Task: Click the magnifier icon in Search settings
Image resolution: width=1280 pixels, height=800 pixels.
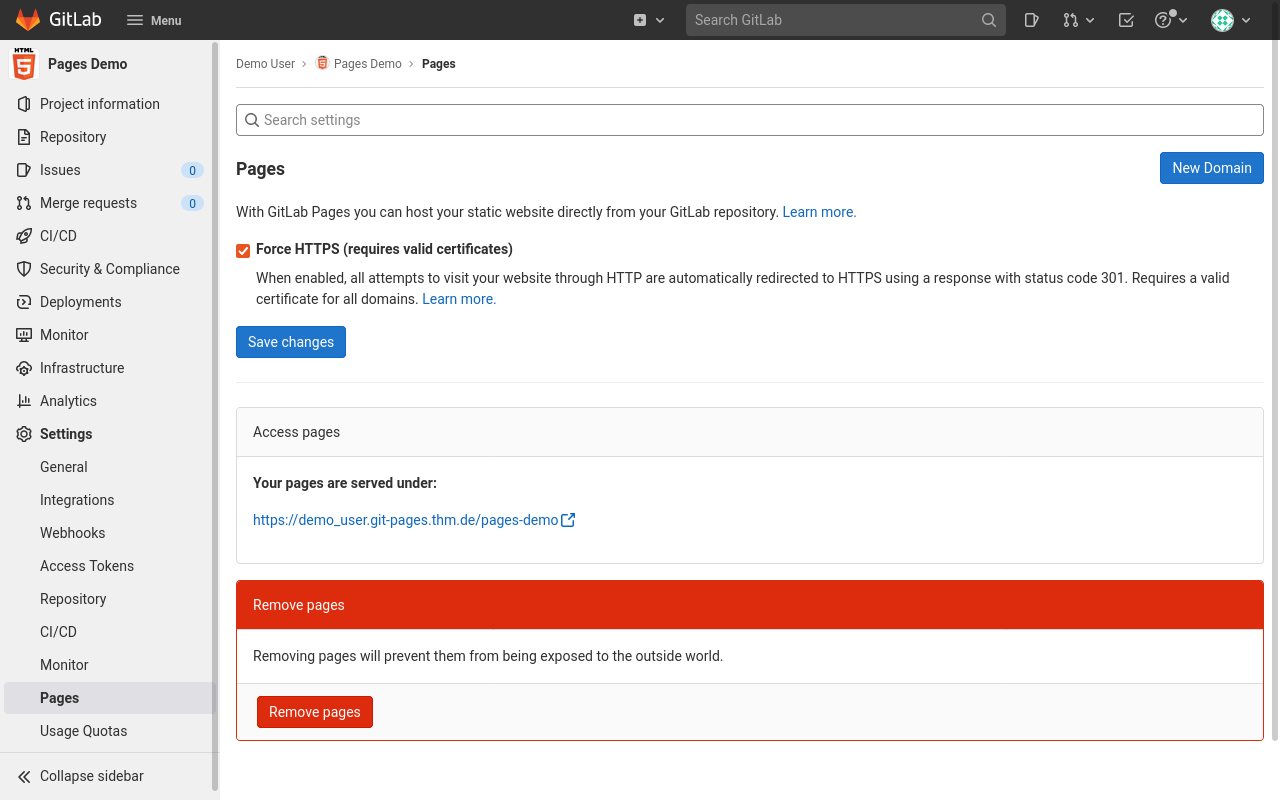Action: (252, 120)
